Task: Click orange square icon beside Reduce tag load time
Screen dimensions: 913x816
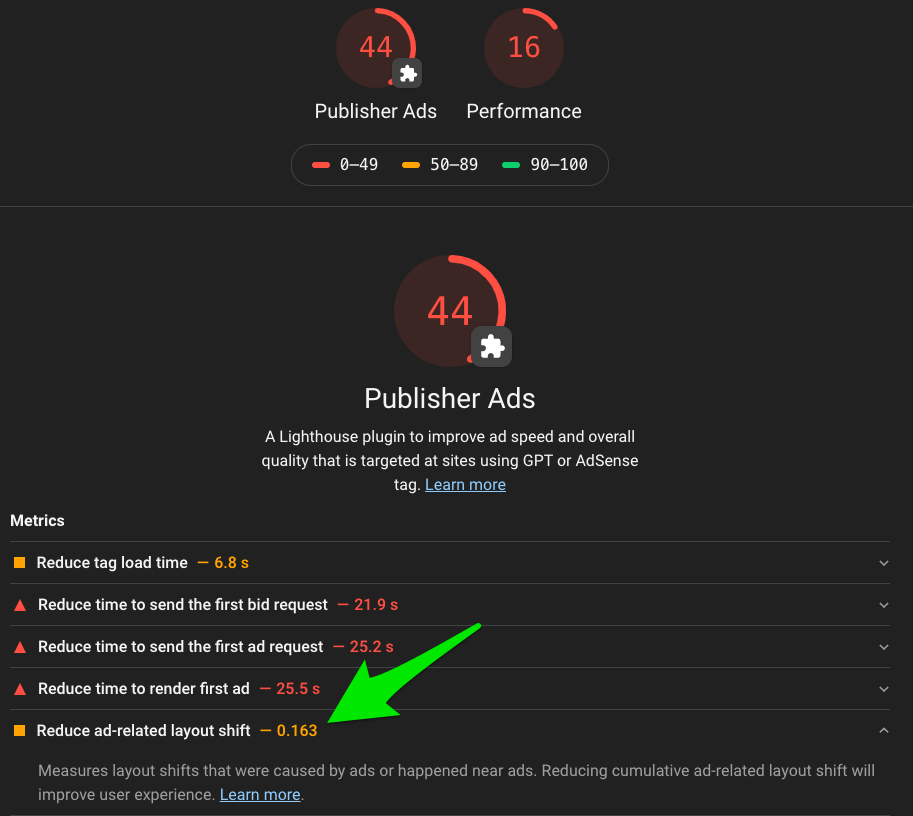Action: [x=20, y=563]
